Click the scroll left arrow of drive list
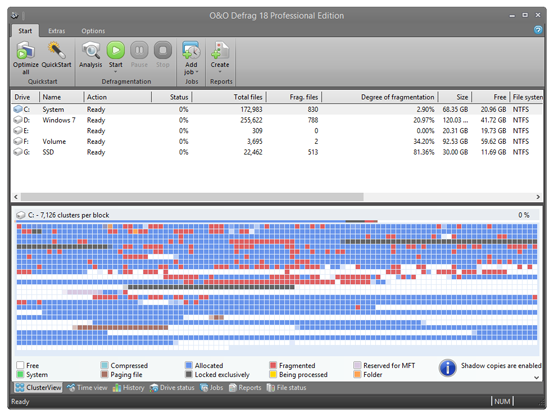The height and width of the screenshot is (418, 554). point(16,196)
